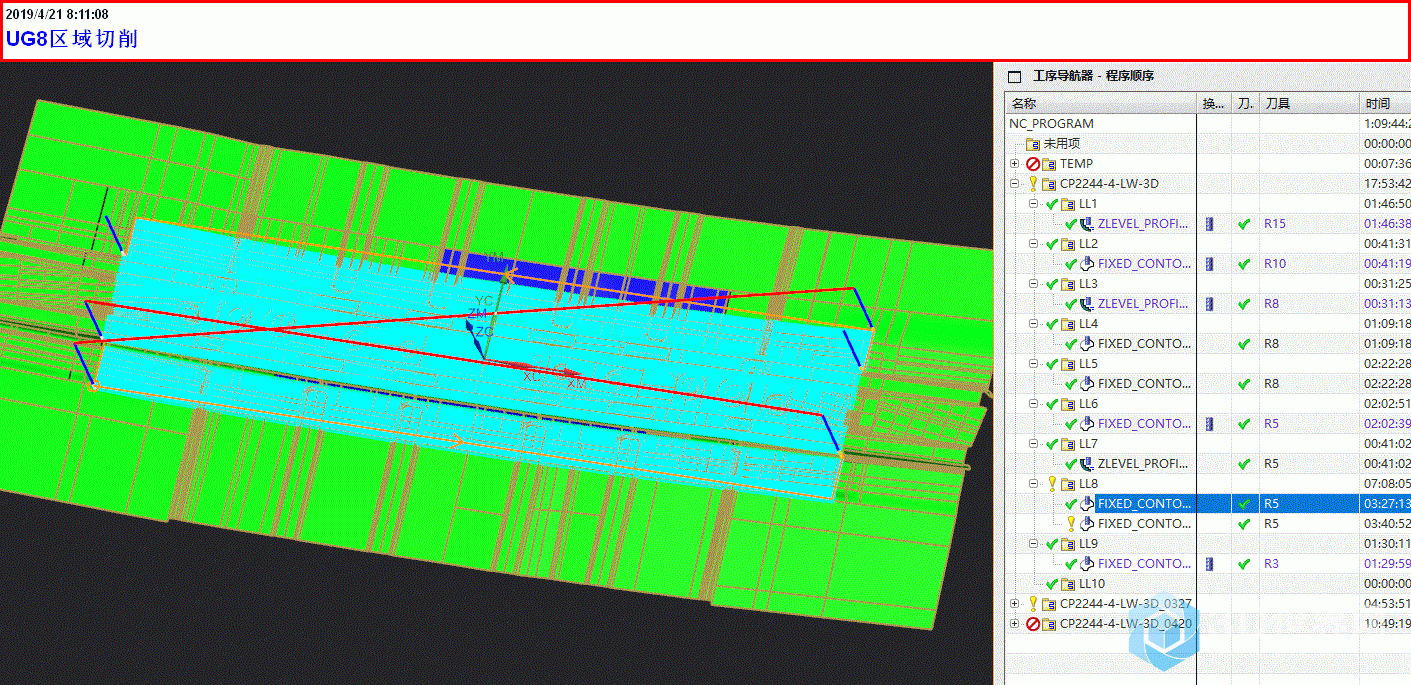Click the green toolpath checkmark in the R10 row
Viewport: 1411px width, 685px height.
click(x=1244, y=264)
